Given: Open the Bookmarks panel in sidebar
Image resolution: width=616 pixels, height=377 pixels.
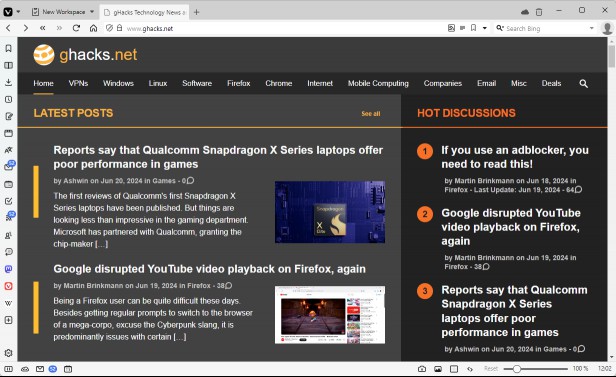Looking at the screenshot, I should tap(8, 48).
